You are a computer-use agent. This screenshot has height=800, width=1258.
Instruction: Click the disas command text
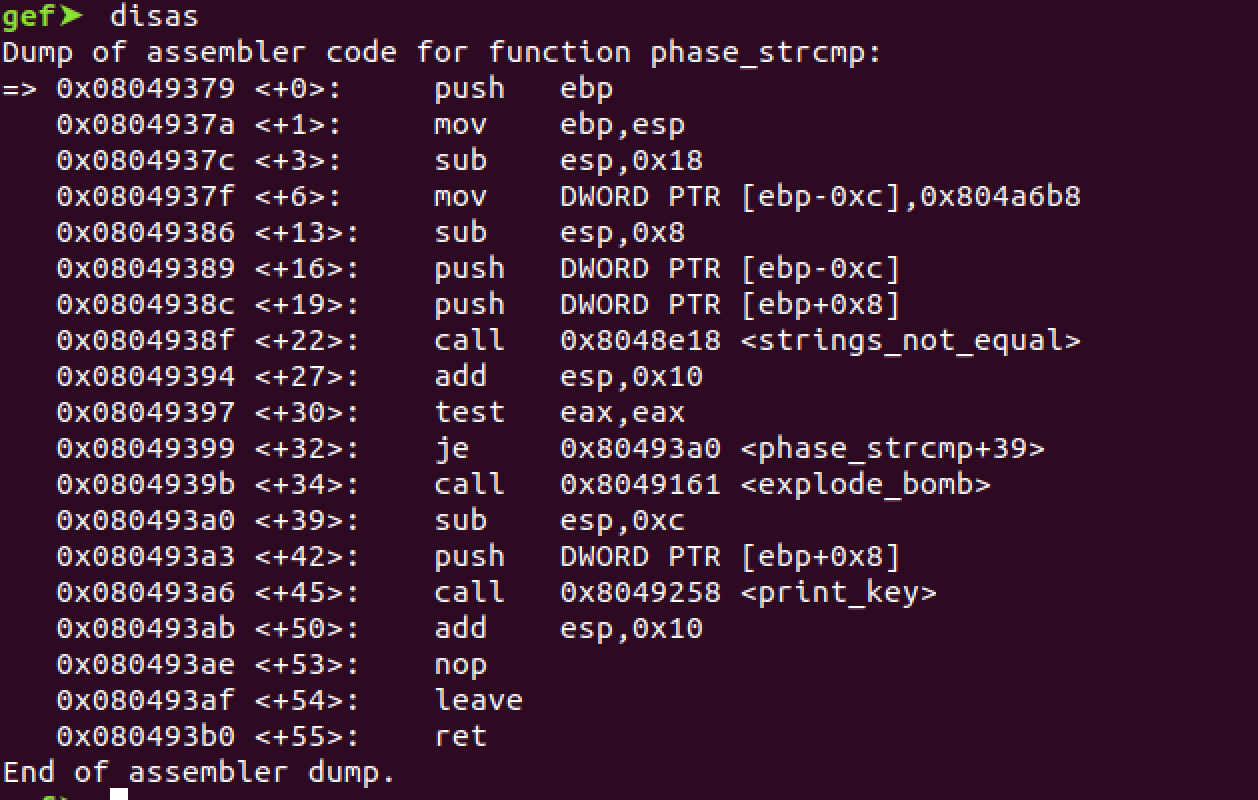154,16
